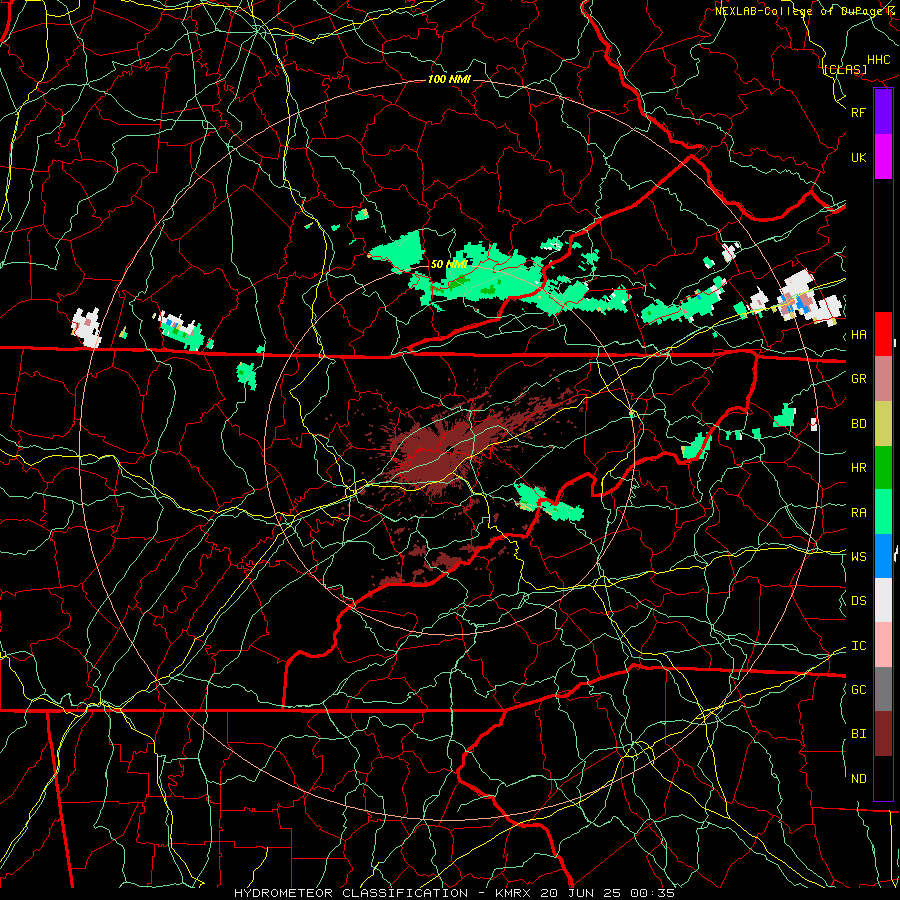Click the UK legend label
This screenshot has height=900, width=900.
858,157
